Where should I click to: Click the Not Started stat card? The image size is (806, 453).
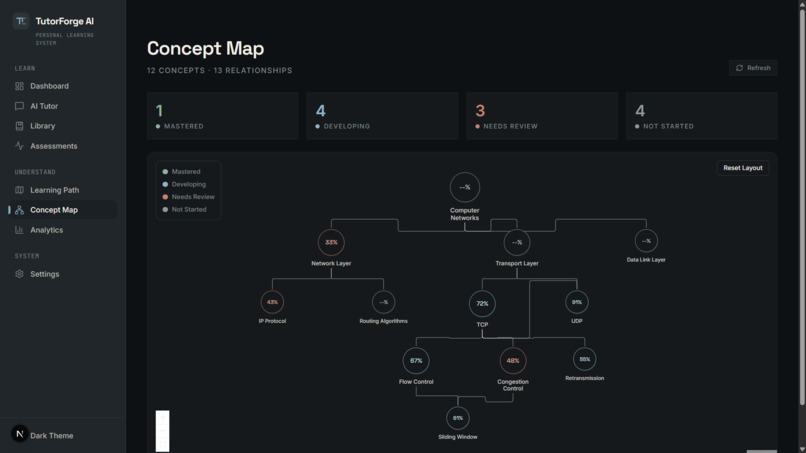point(702,116)
